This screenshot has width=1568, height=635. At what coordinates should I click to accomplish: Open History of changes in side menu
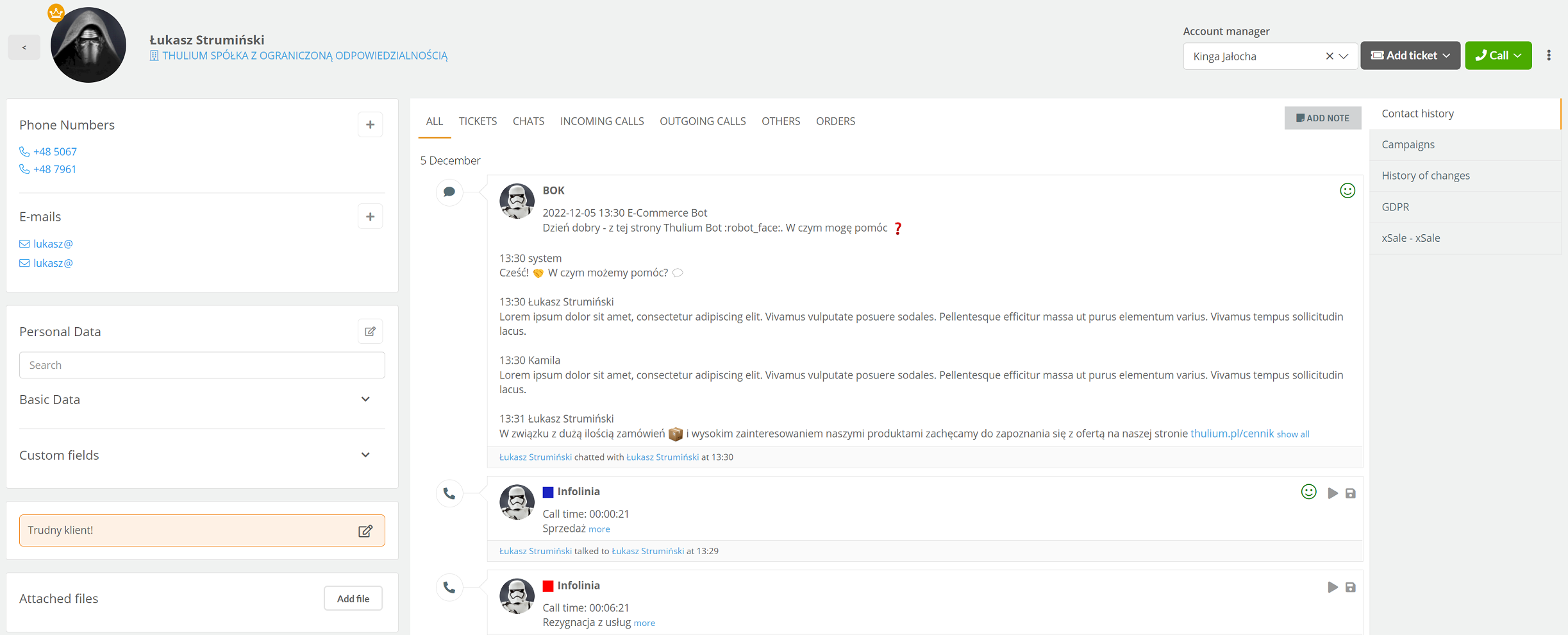coord(1464,176)
